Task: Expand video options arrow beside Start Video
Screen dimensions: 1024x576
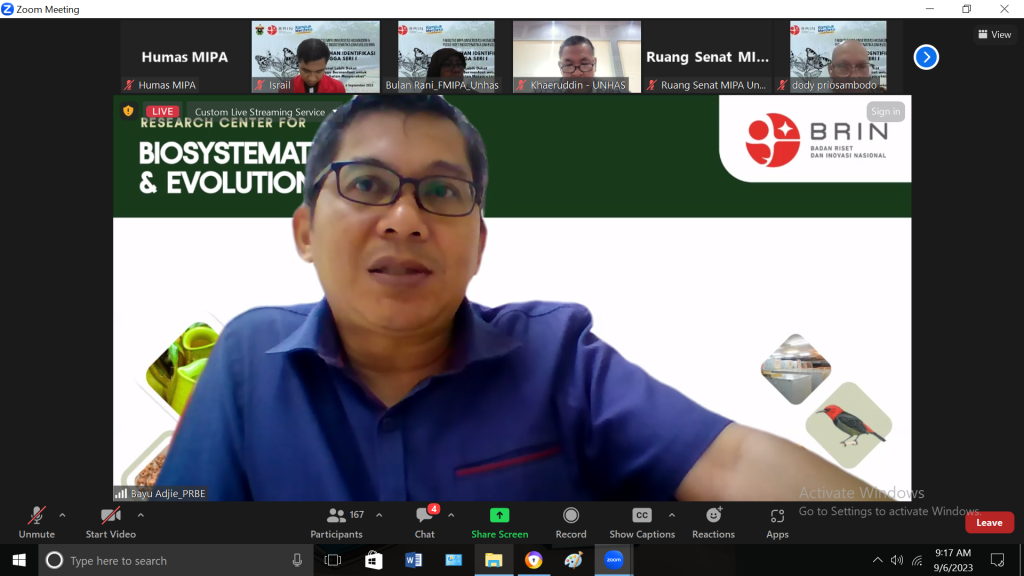Action: pyautogui.click(x=140, y=516)
